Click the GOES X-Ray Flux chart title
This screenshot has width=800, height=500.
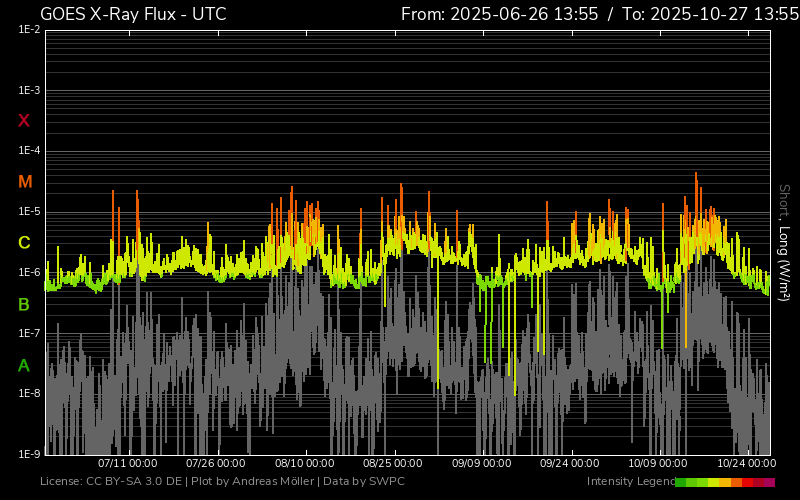133,14
